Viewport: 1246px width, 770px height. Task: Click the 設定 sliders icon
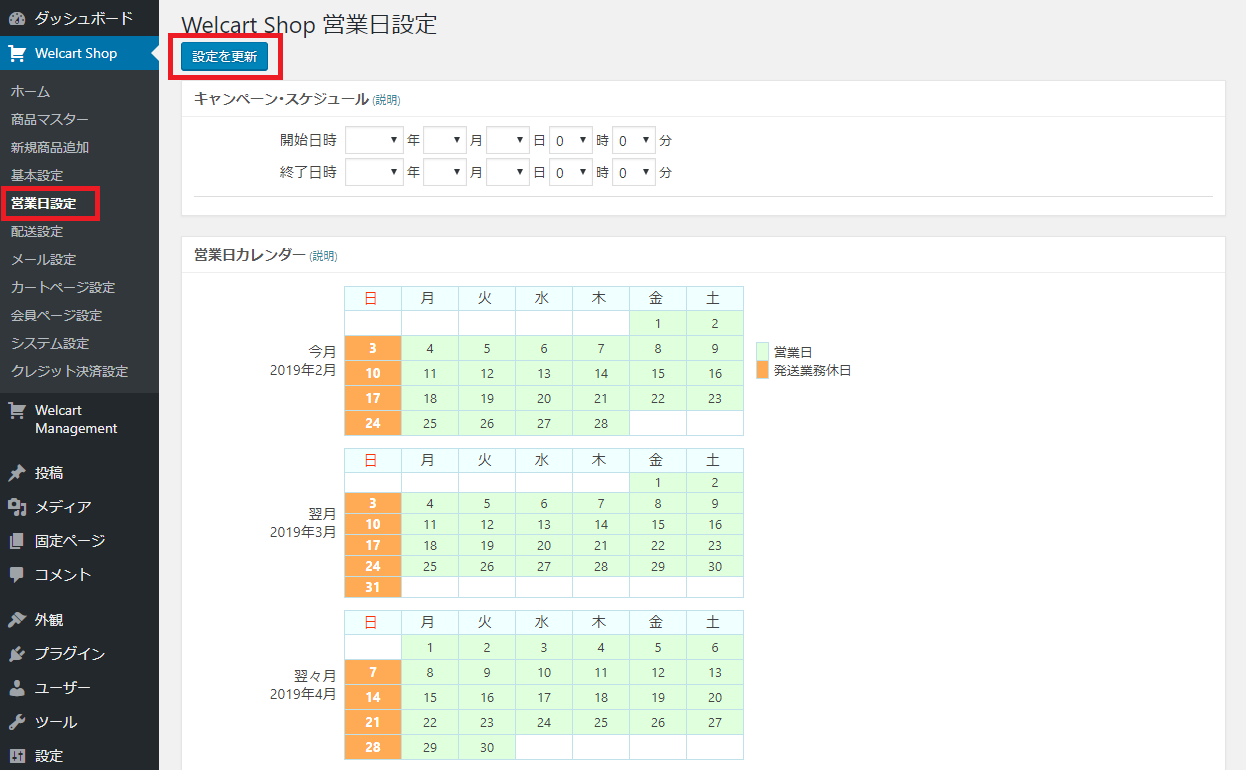coord(17,756)
